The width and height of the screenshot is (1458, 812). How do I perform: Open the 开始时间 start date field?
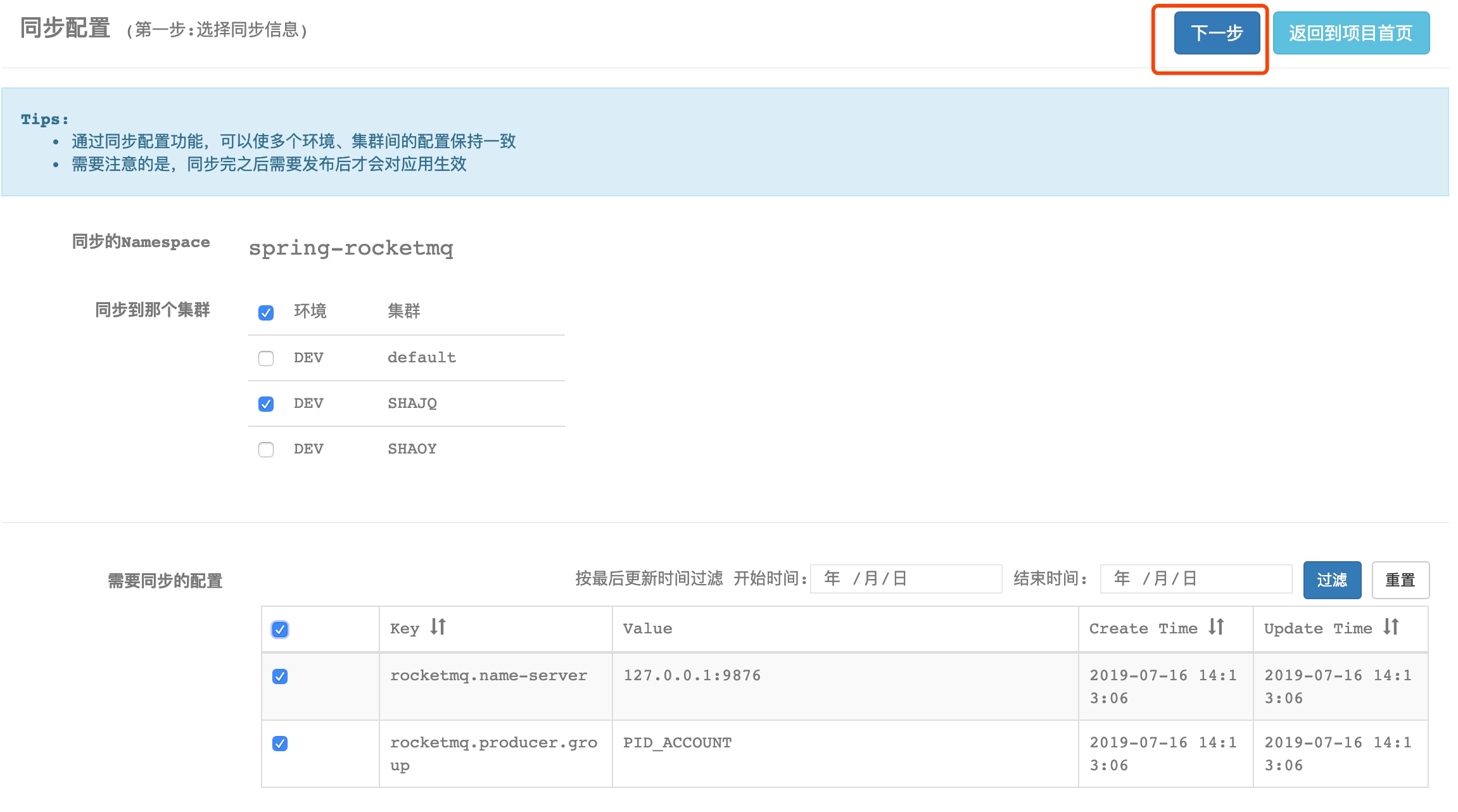coord(906,579)
